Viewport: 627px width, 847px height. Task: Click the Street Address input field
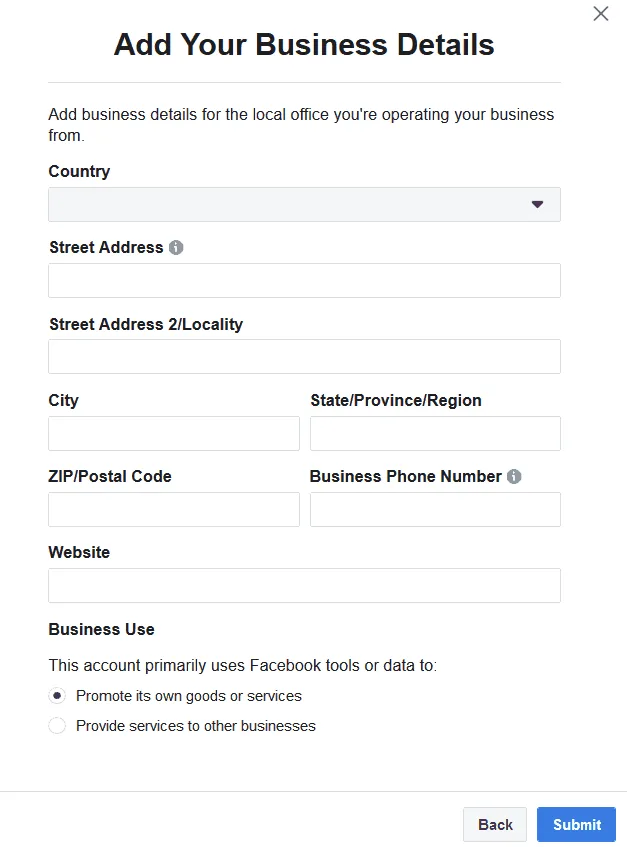pyautogui.click(x=304, y=280)
